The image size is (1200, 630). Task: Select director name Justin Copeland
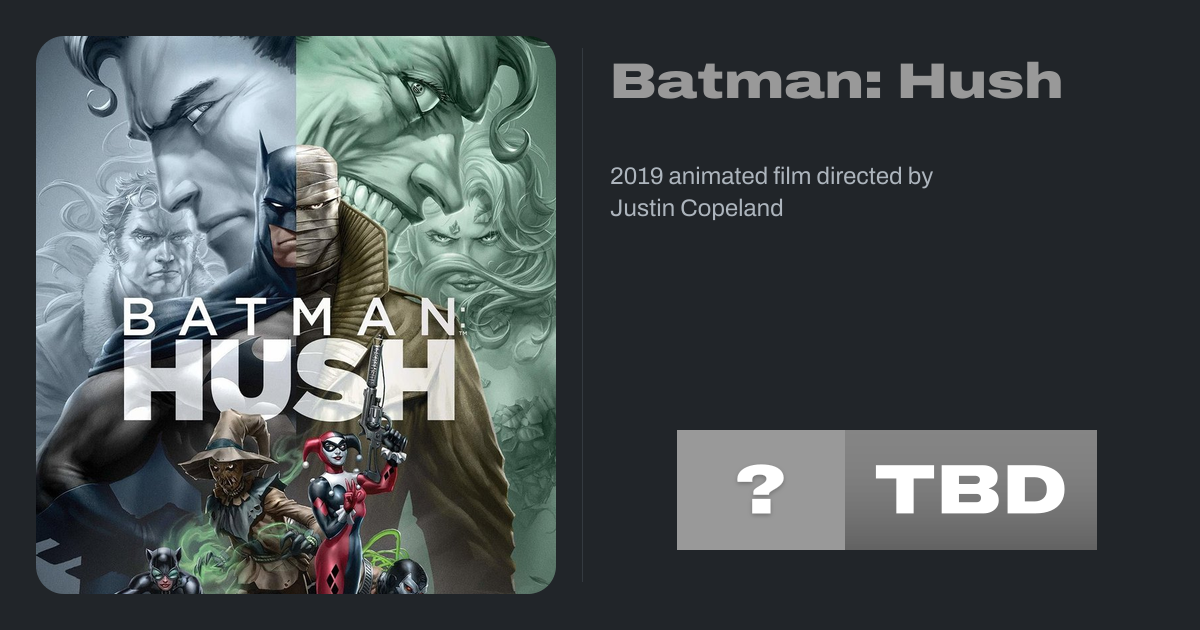[x=696, y=208]
